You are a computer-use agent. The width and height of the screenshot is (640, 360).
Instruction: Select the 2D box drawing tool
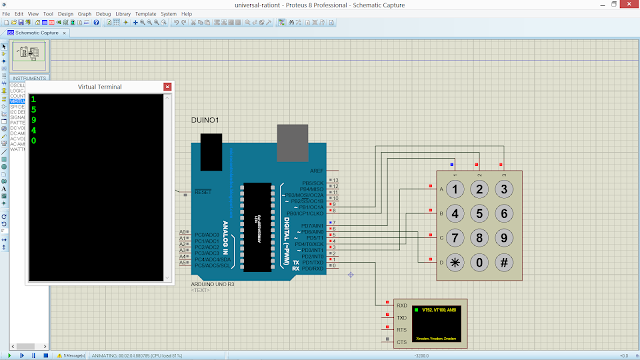click(x=4, y=160)
